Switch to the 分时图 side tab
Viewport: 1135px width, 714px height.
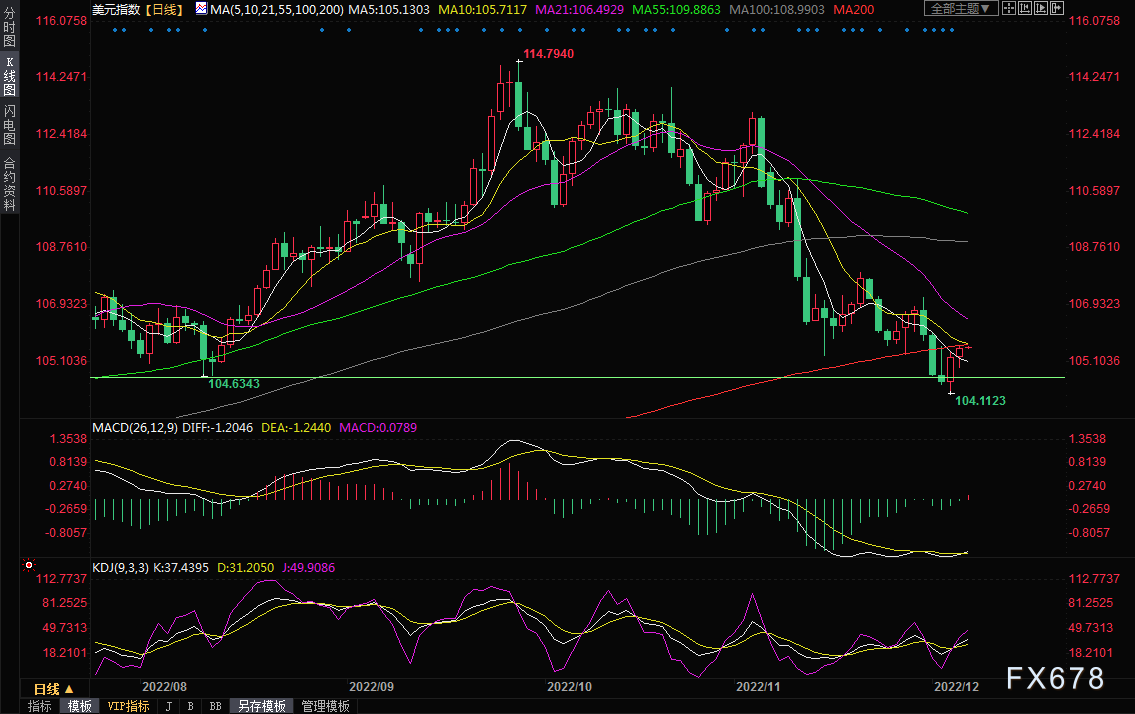(9, 30)
